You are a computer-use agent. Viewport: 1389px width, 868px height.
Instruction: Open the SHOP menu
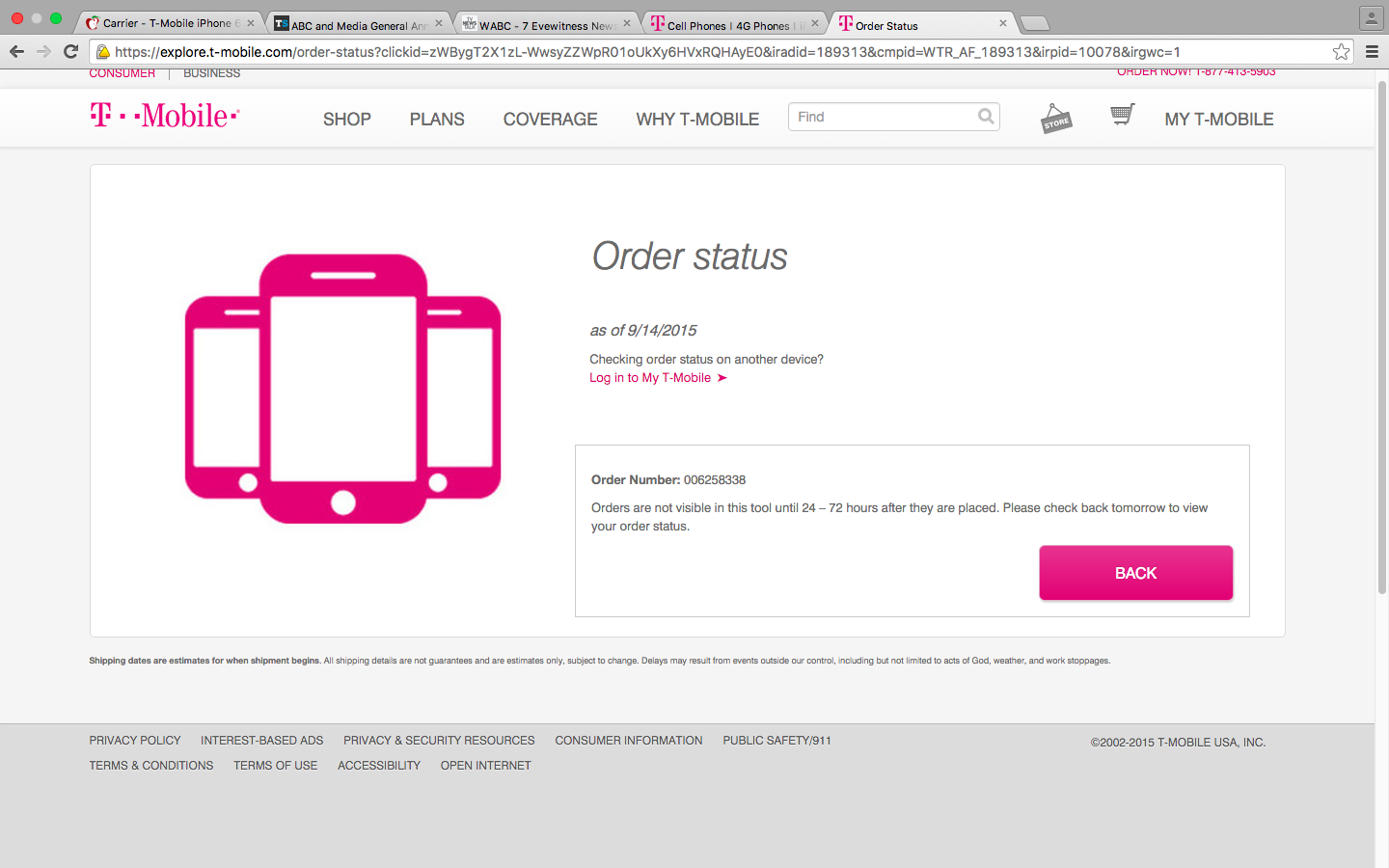pyautogui.click(x=347, y=120)
